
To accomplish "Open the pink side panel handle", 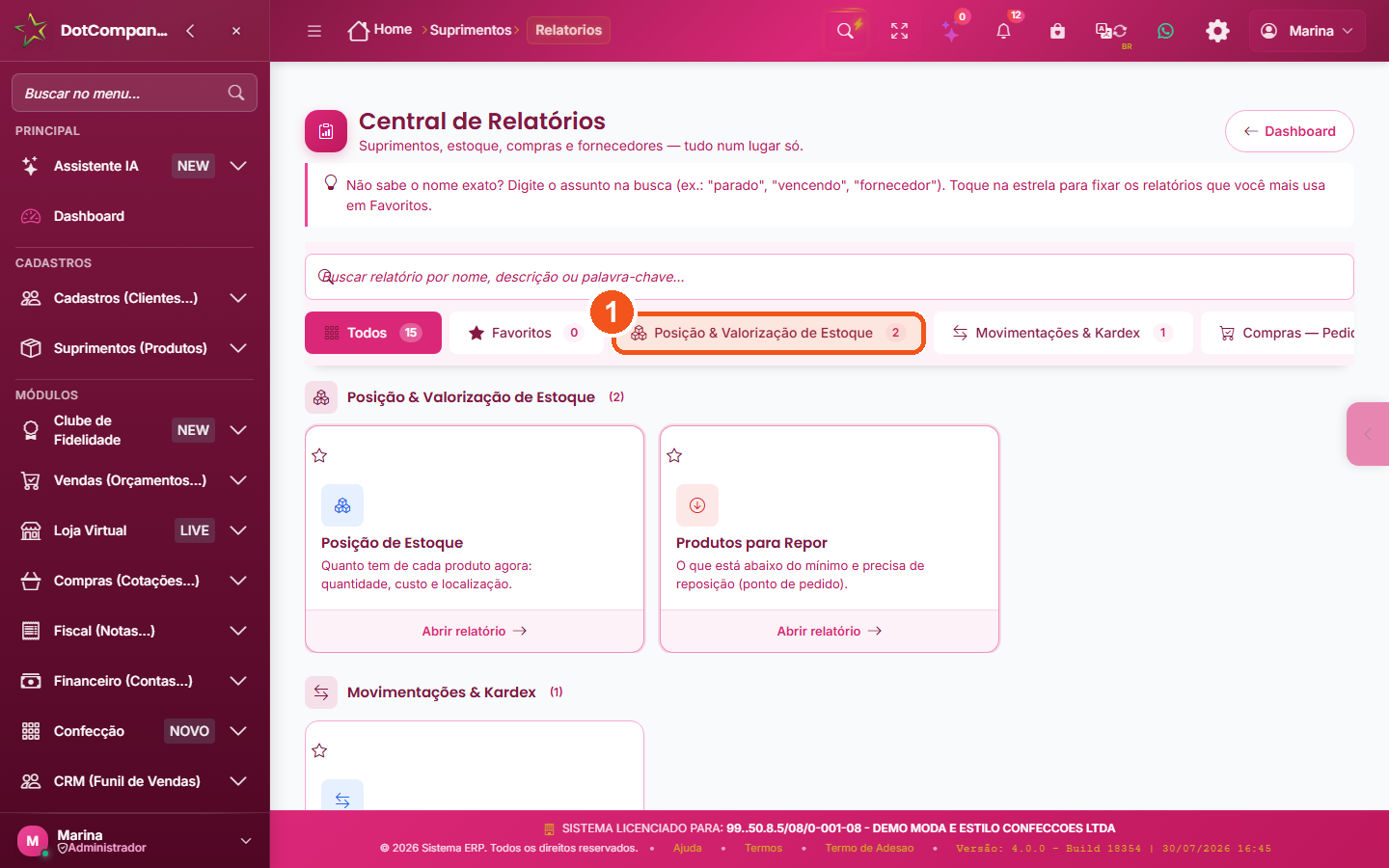I will (1368, 434).
